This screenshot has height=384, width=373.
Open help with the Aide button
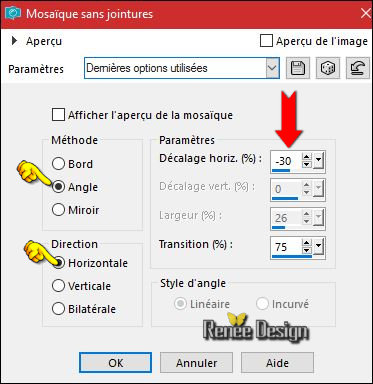tap(277, 363)
